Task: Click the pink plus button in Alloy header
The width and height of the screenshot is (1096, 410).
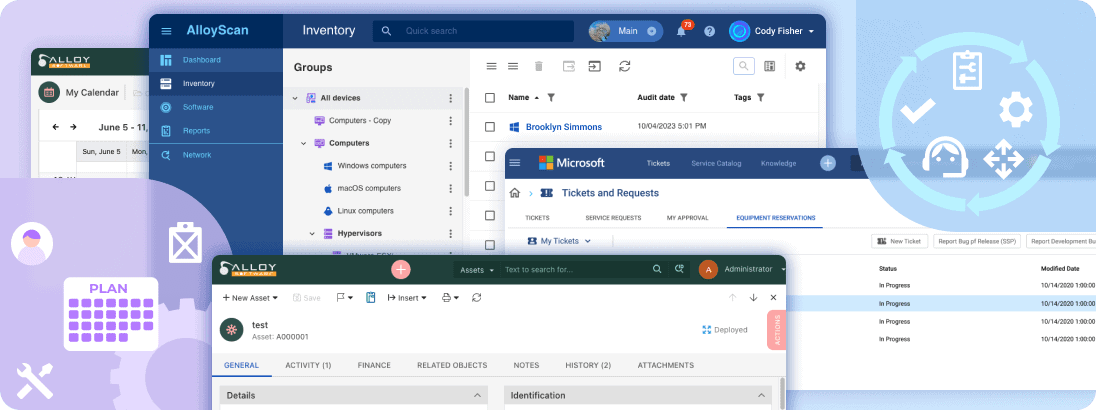Action: [x=401, y=269]
